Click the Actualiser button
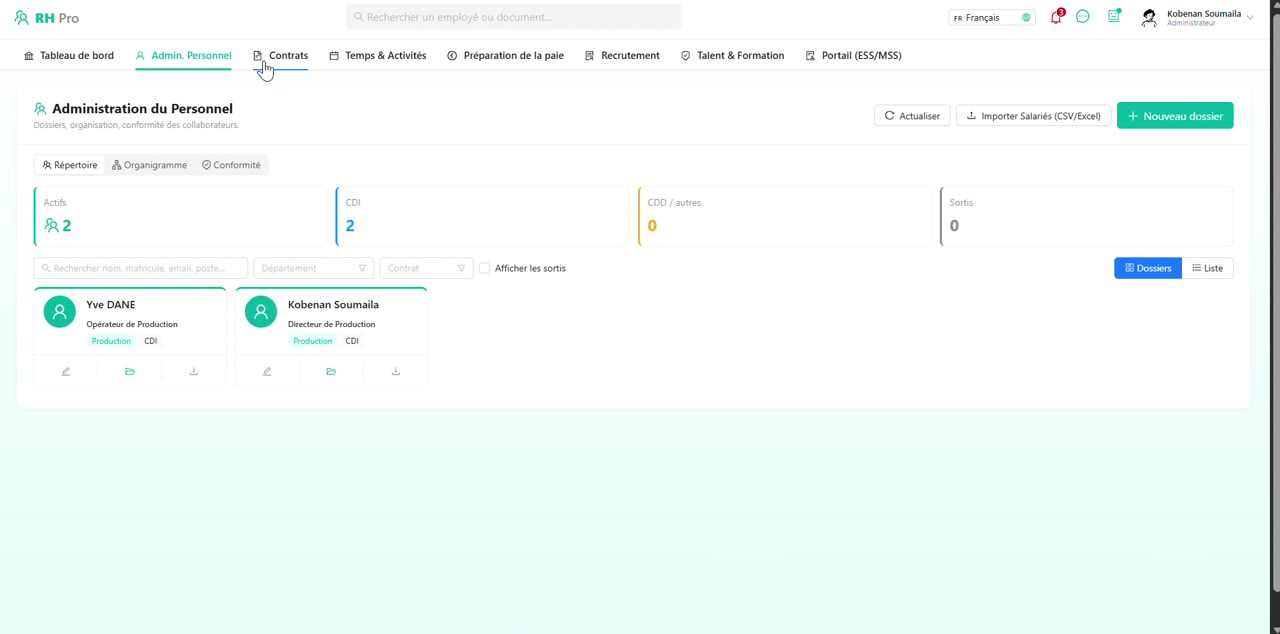Screen dimensions: 1280x634 (912, 116)
